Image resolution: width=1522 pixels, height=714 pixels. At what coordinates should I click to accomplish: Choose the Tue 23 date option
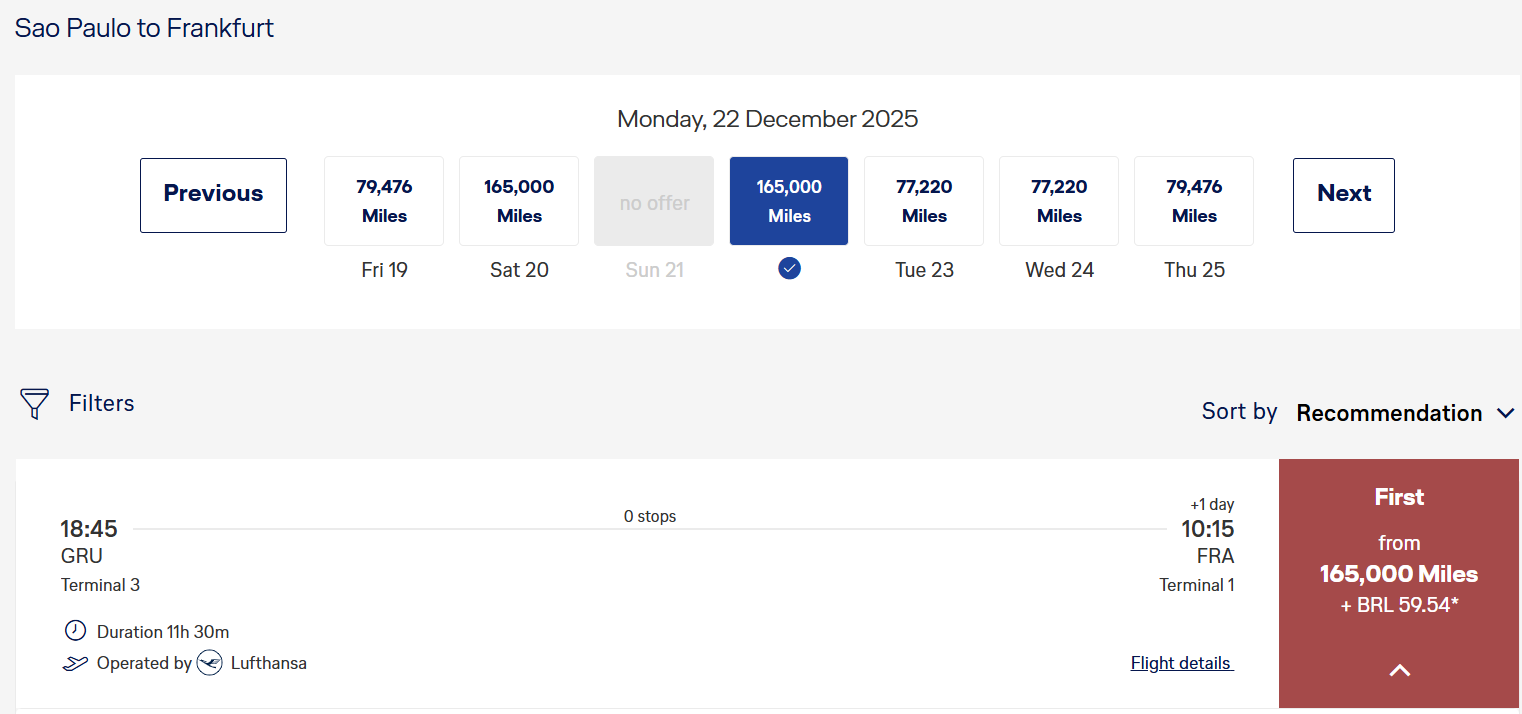tap(924, 201)
